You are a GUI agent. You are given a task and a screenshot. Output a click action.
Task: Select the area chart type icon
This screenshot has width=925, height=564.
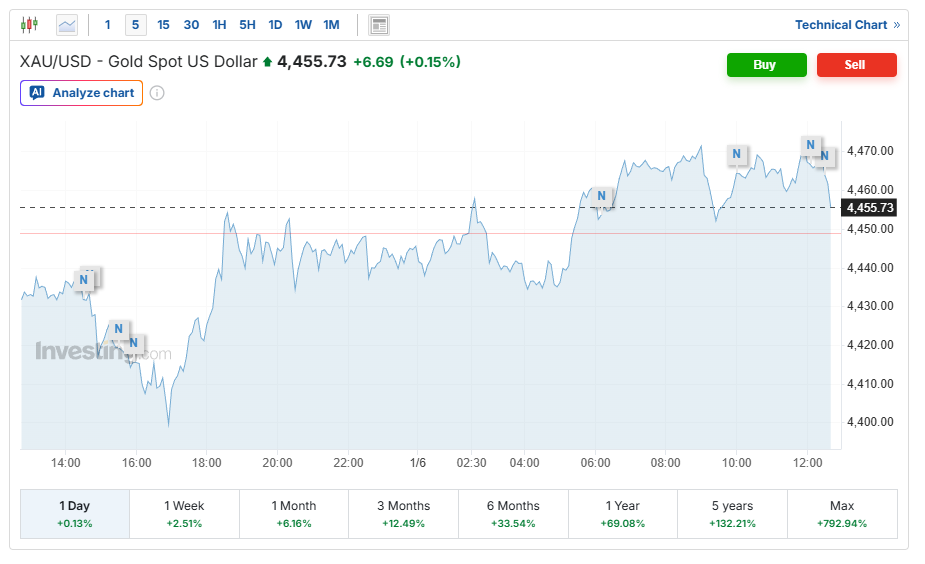(x=67, y=25)
